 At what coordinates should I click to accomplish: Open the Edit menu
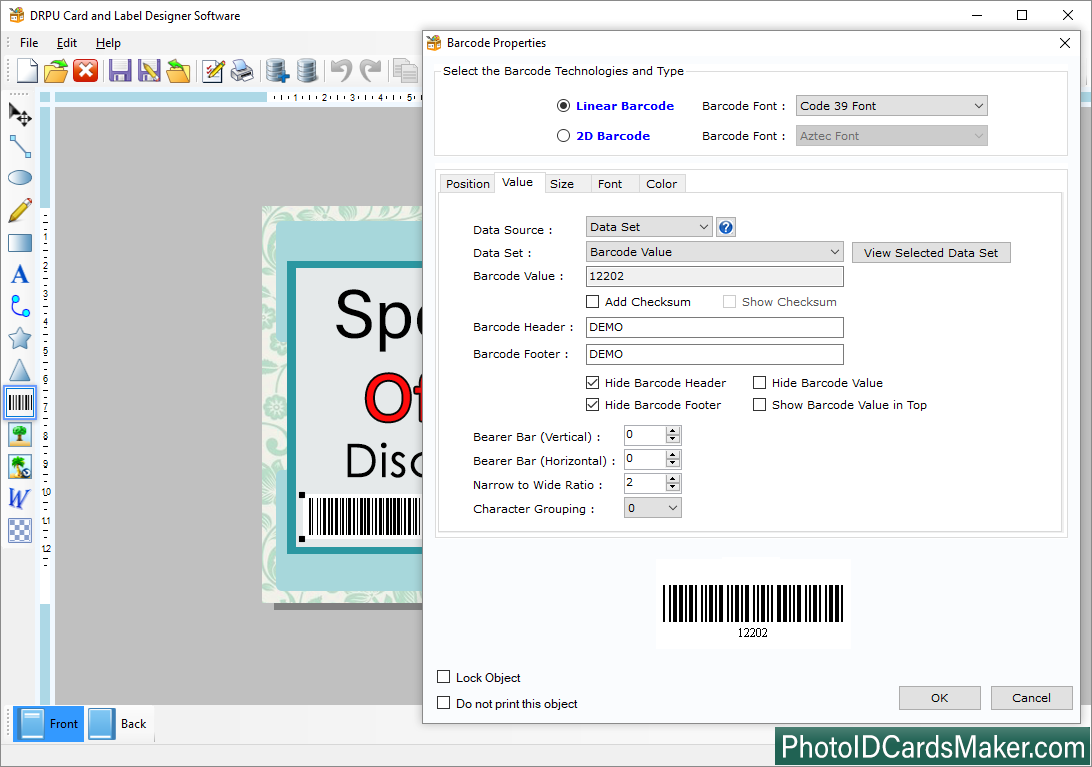coord(67,42)
